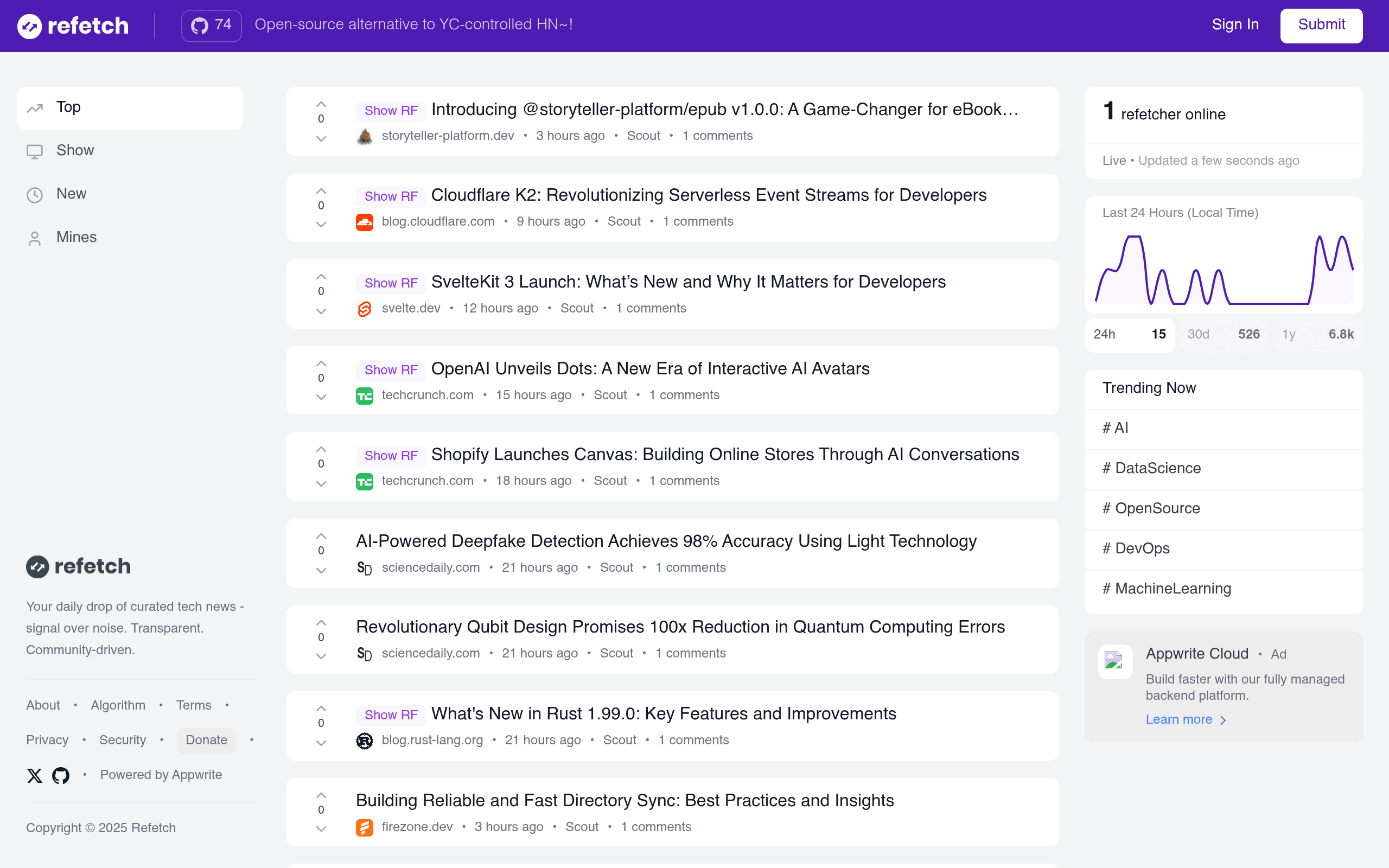Click the Show RF tag on Rust story
The image size is (1389, 868).
pyautogui.click(x=391, y=714)
